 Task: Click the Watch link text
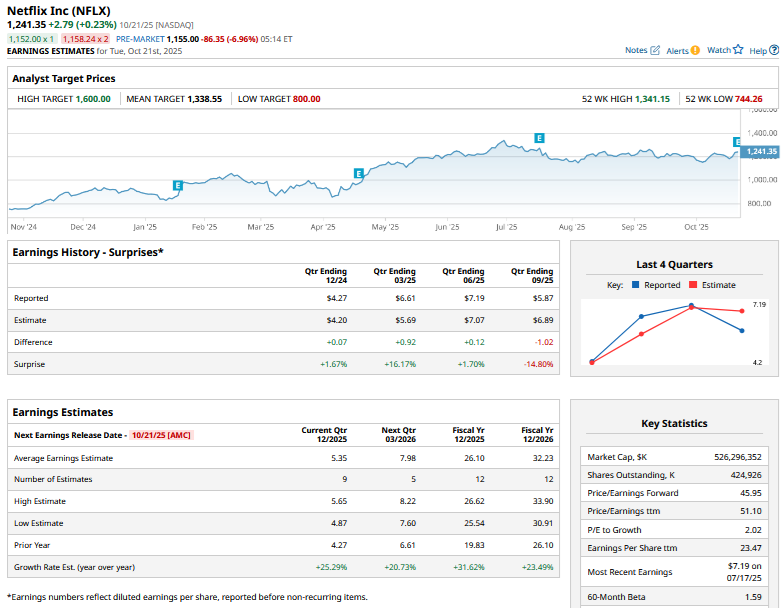click(x=718, y=50)
